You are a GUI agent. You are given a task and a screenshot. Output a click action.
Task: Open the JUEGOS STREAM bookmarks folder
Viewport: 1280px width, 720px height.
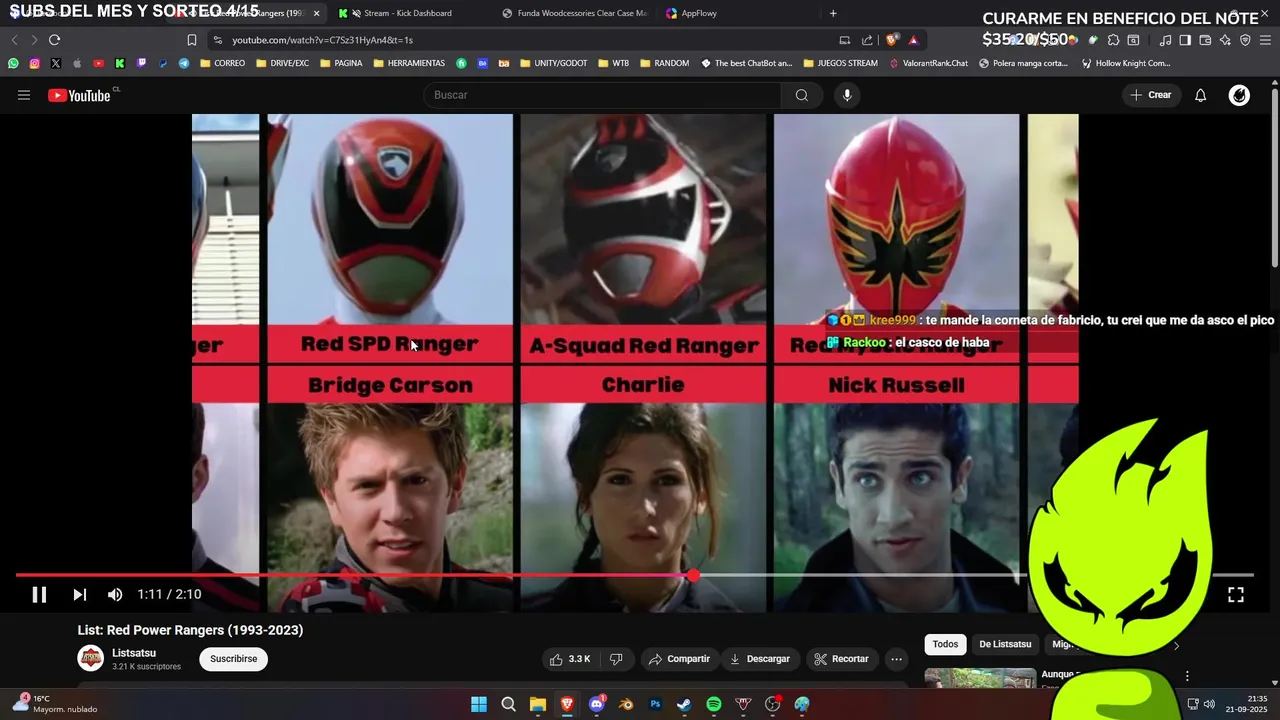point(840,63)
